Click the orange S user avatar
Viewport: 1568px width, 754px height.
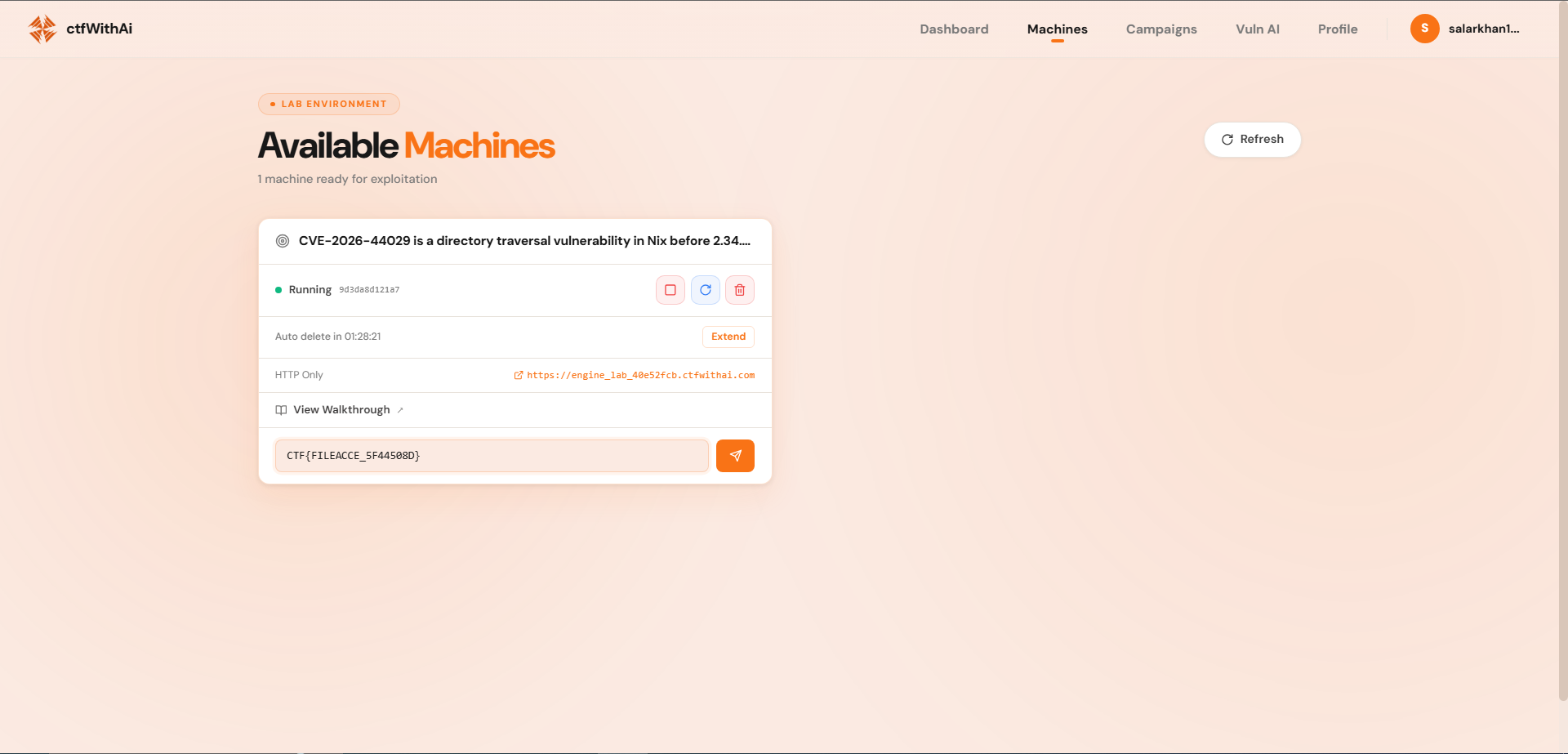tap(1424, 29)
